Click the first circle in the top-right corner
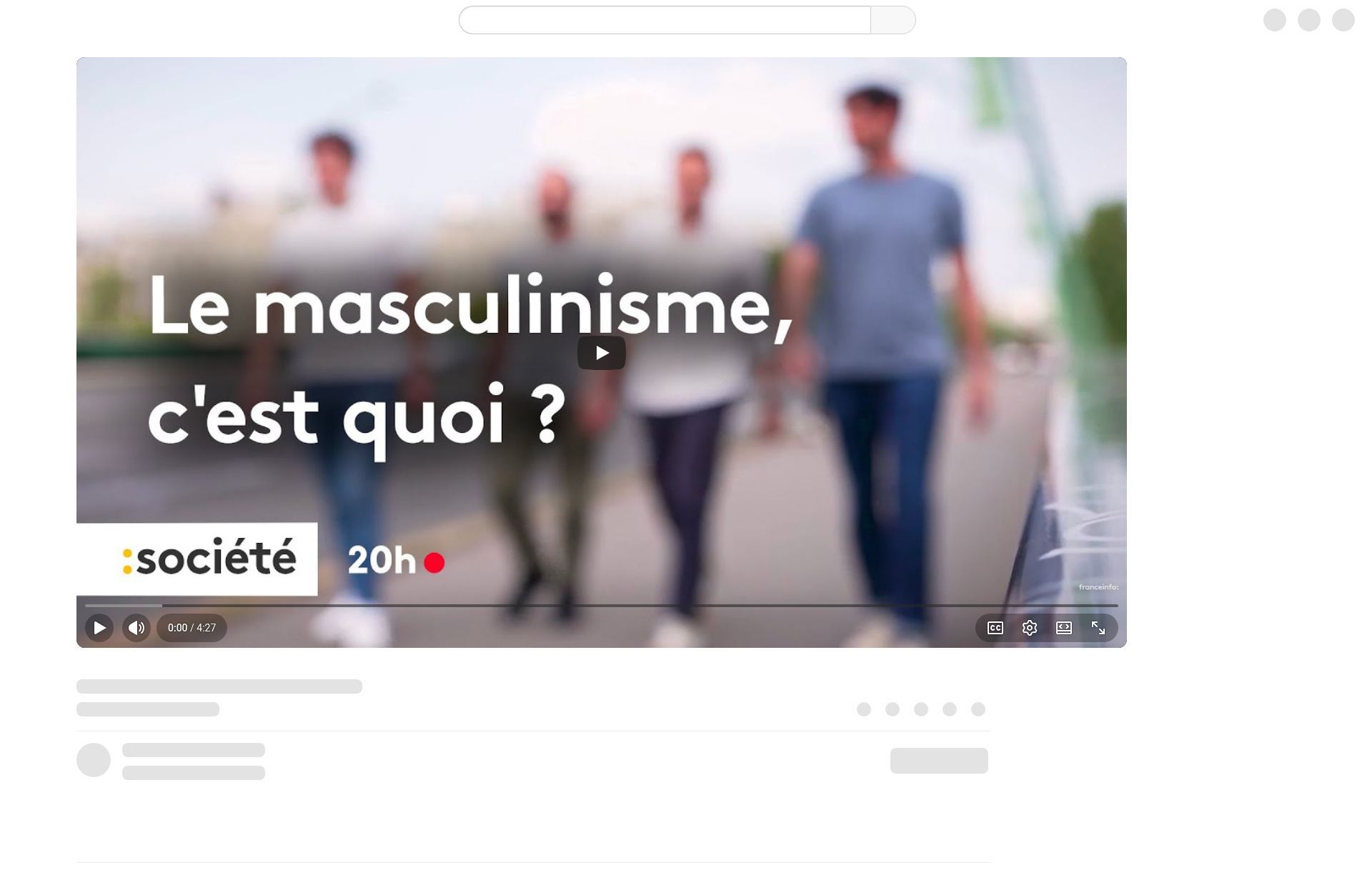 1275,20
